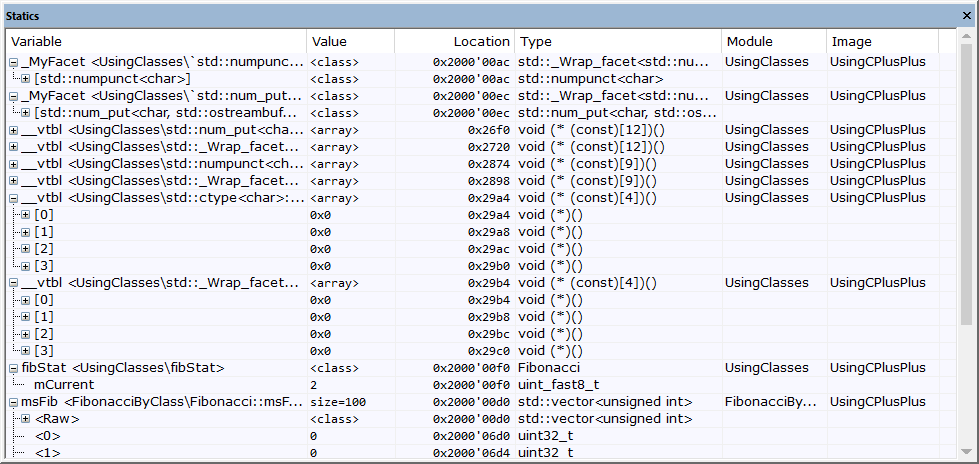
Task: Click the Location column header
Action: point(455,42)
